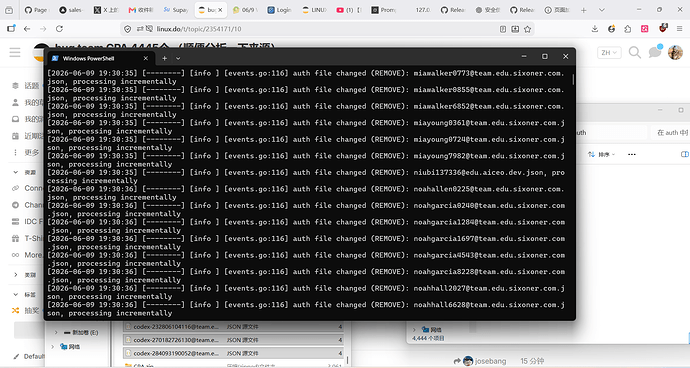Image resolution: width=690 pixels, height=368 pixels.
Task: Open a new browser tab with plus
Action: click(584, 10)
